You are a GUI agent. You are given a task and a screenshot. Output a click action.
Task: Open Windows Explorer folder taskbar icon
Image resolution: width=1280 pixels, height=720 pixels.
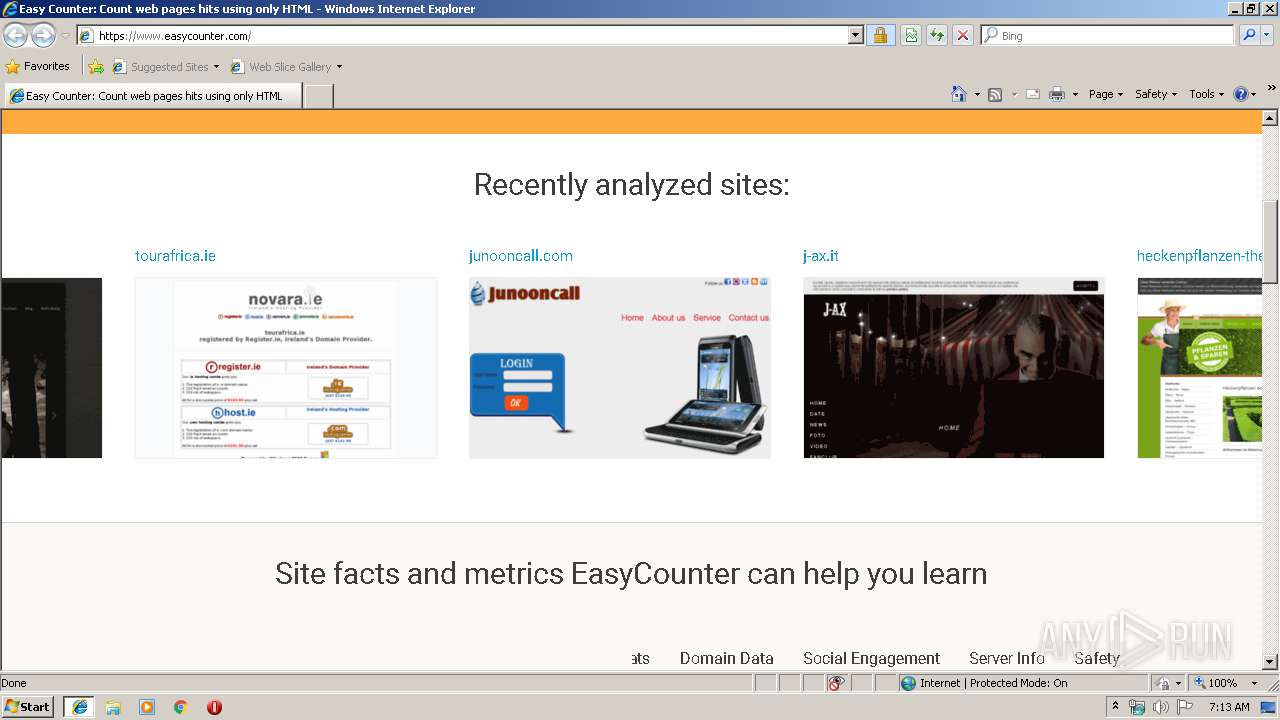(113, 707)
